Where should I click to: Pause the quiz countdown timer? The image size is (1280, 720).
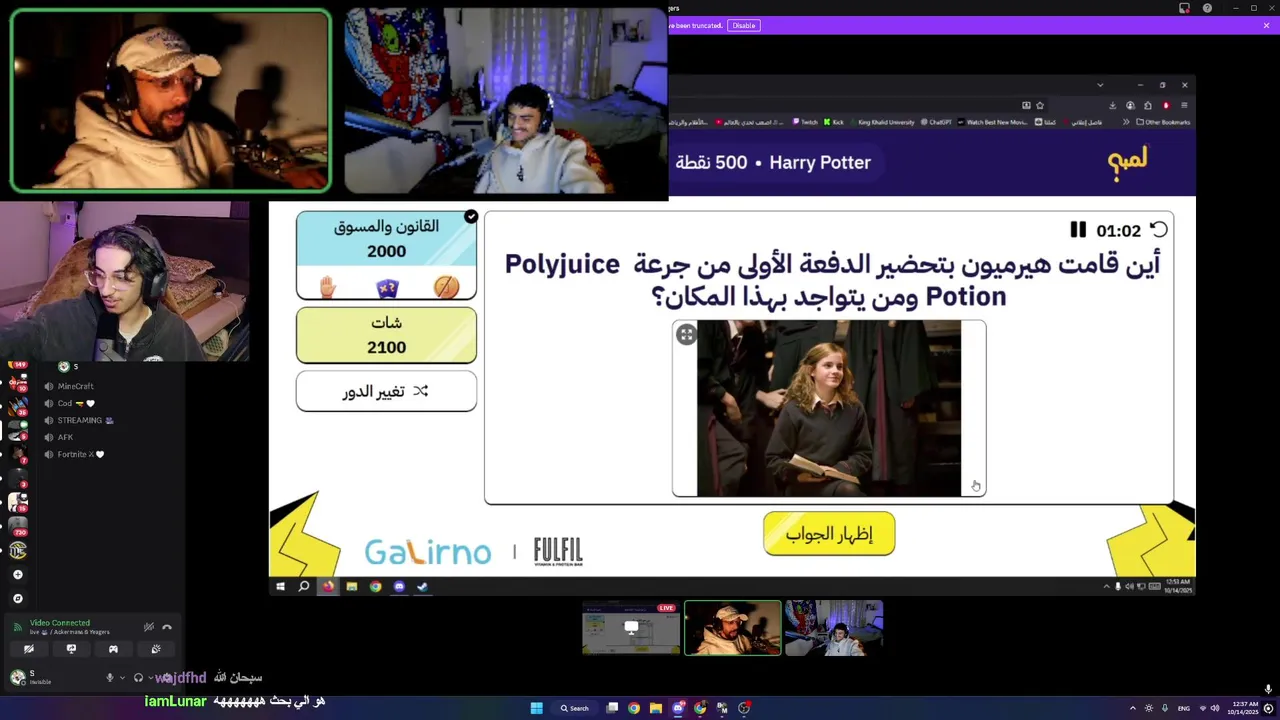(1078, 230)
